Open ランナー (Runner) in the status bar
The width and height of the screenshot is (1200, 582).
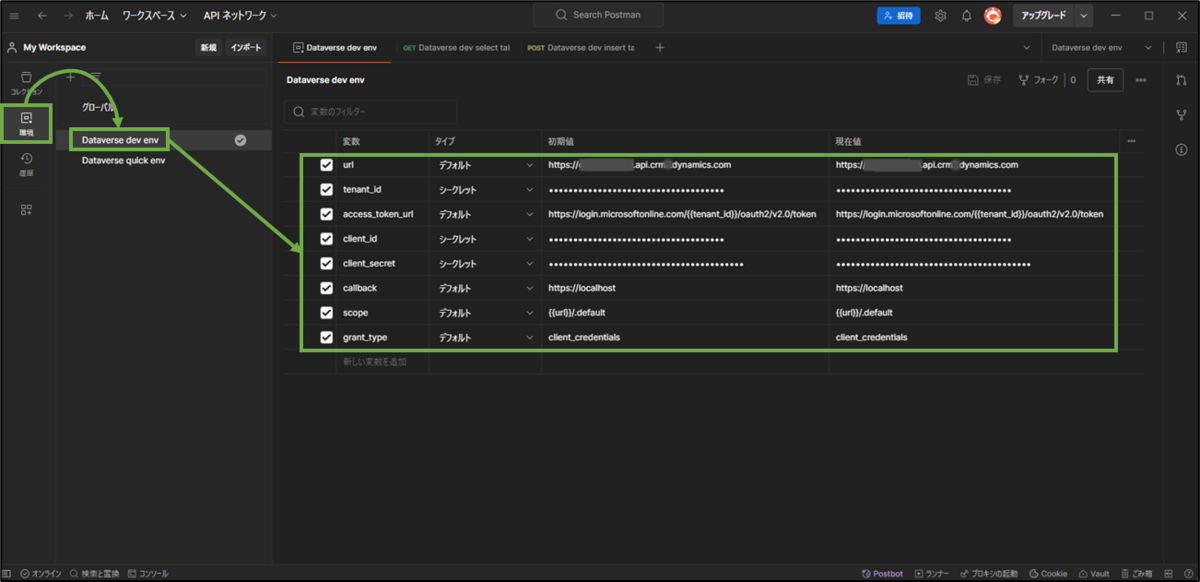tap(930, 574)
